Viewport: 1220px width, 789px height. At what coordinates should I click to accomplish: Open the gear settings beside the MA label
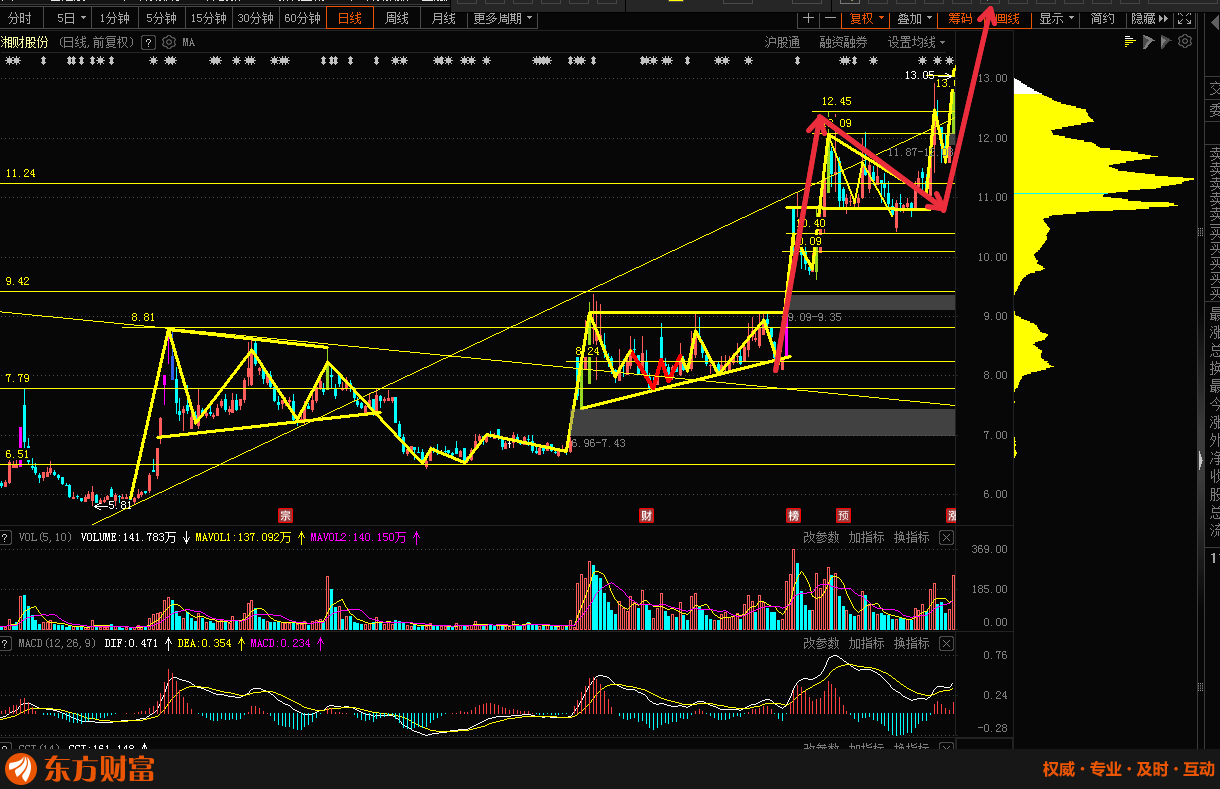coord(168,42)
